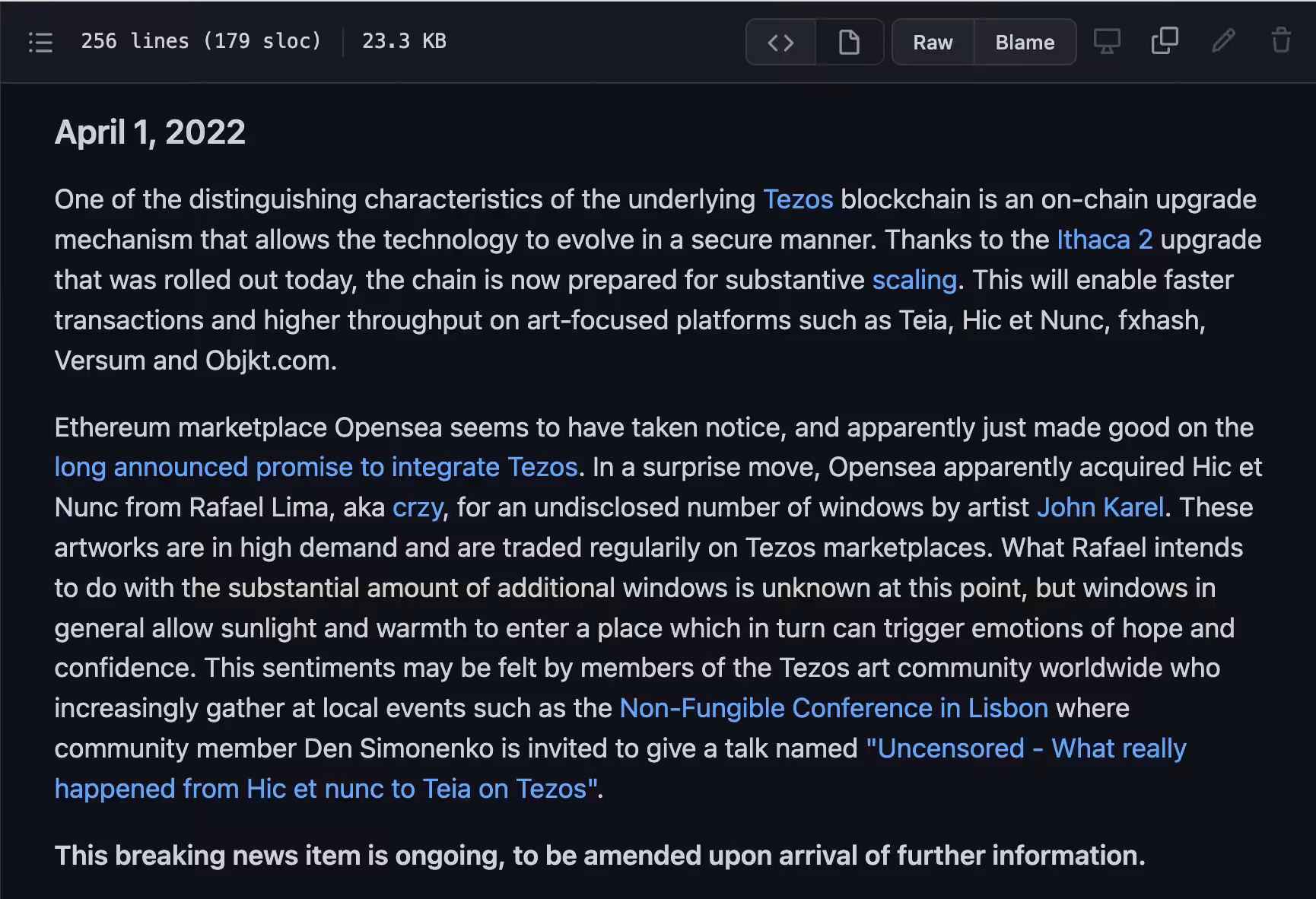The height and width of the screenshot is (899, 1316).
Task: Open Raw file view
Action: (933, 42)
